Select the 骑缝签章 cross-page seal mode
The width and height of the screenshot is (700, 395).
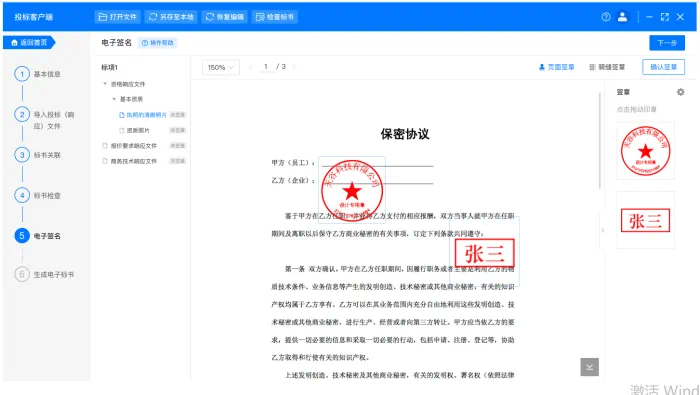[x=607, y=67]
